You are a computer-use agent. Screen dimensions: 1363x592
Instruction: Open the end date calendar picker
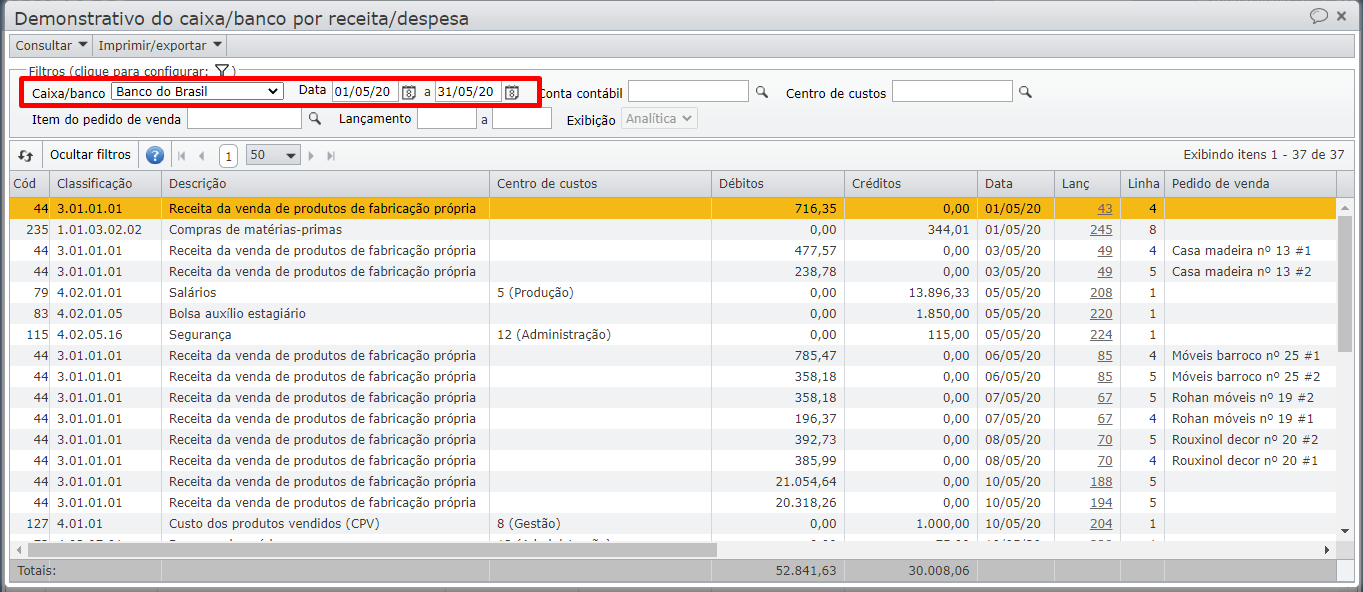[511, 92]
